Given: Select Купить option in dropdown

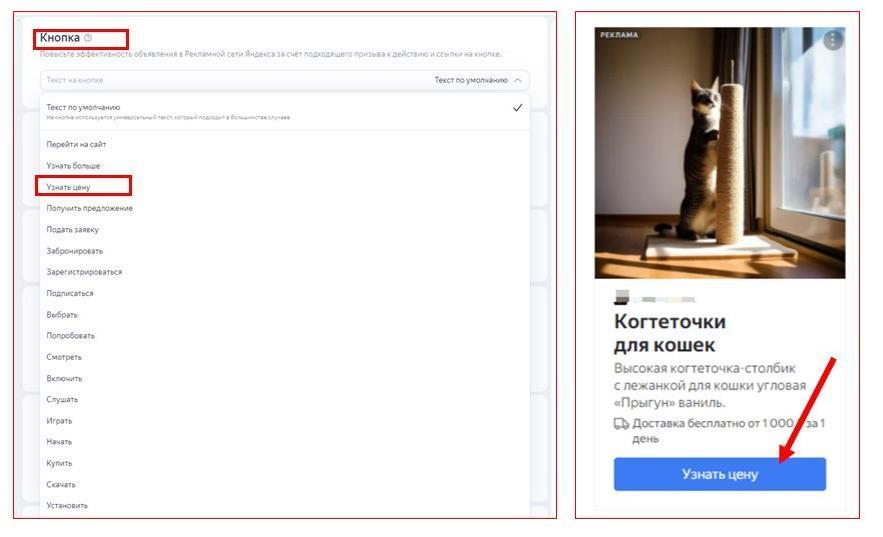Looking at the screenshot, I should pos(59,463).
